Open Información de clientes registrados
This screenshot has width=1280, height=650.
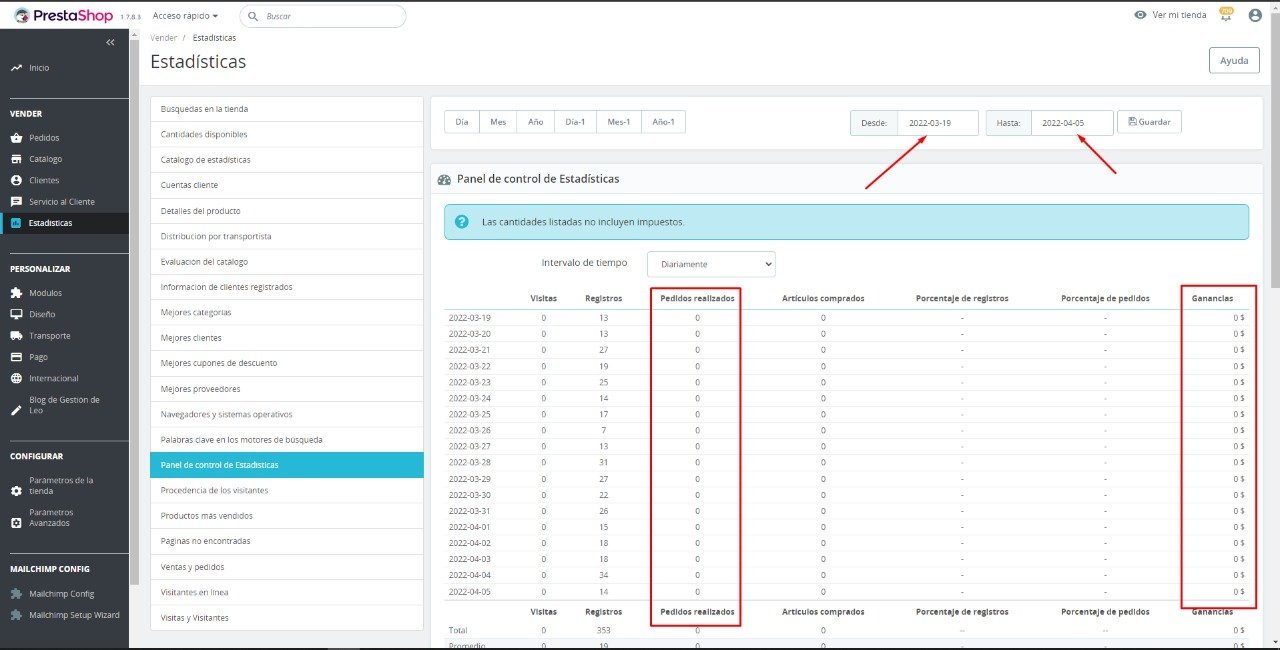coord(287,287)
